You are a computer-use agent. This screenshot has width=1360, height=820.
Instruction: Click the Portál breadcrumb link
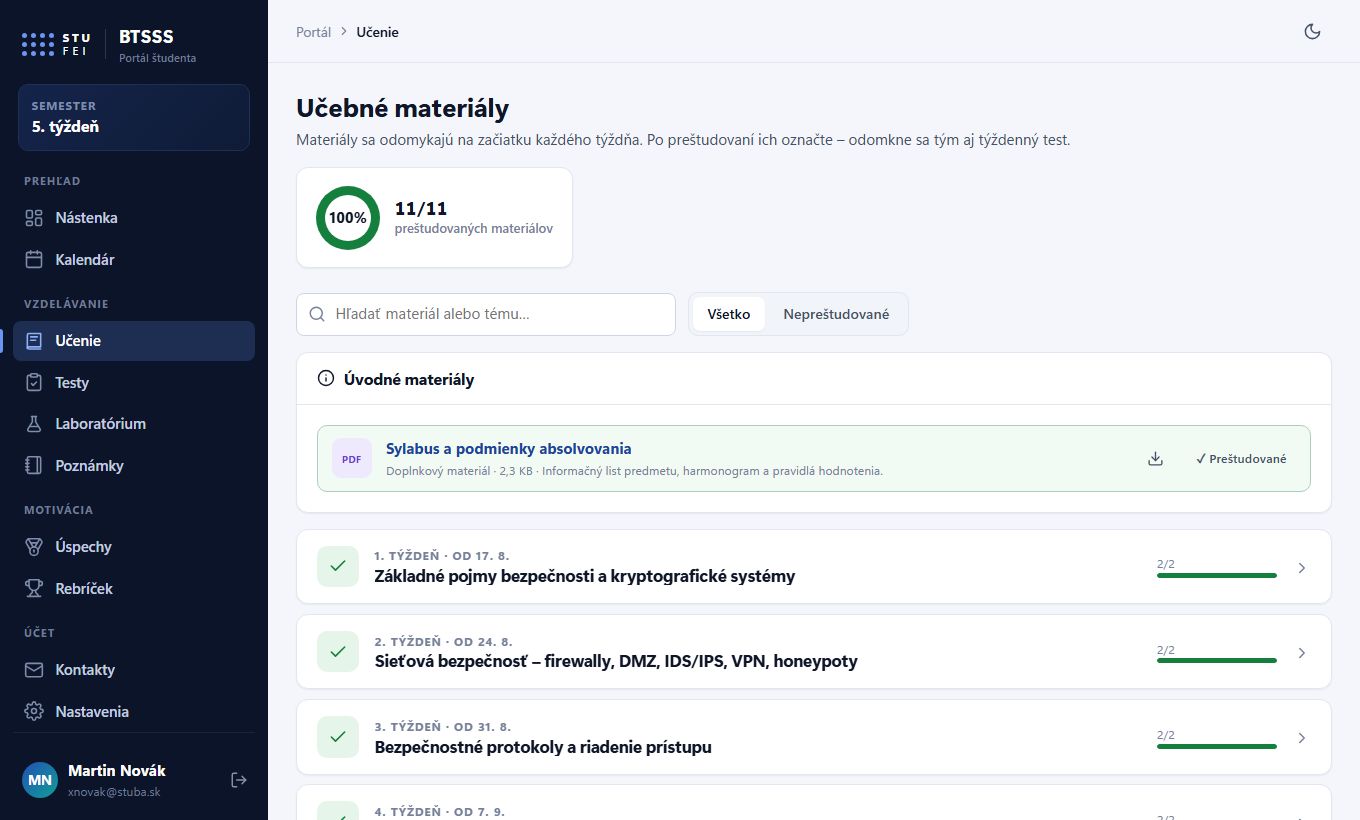point(313,32)
